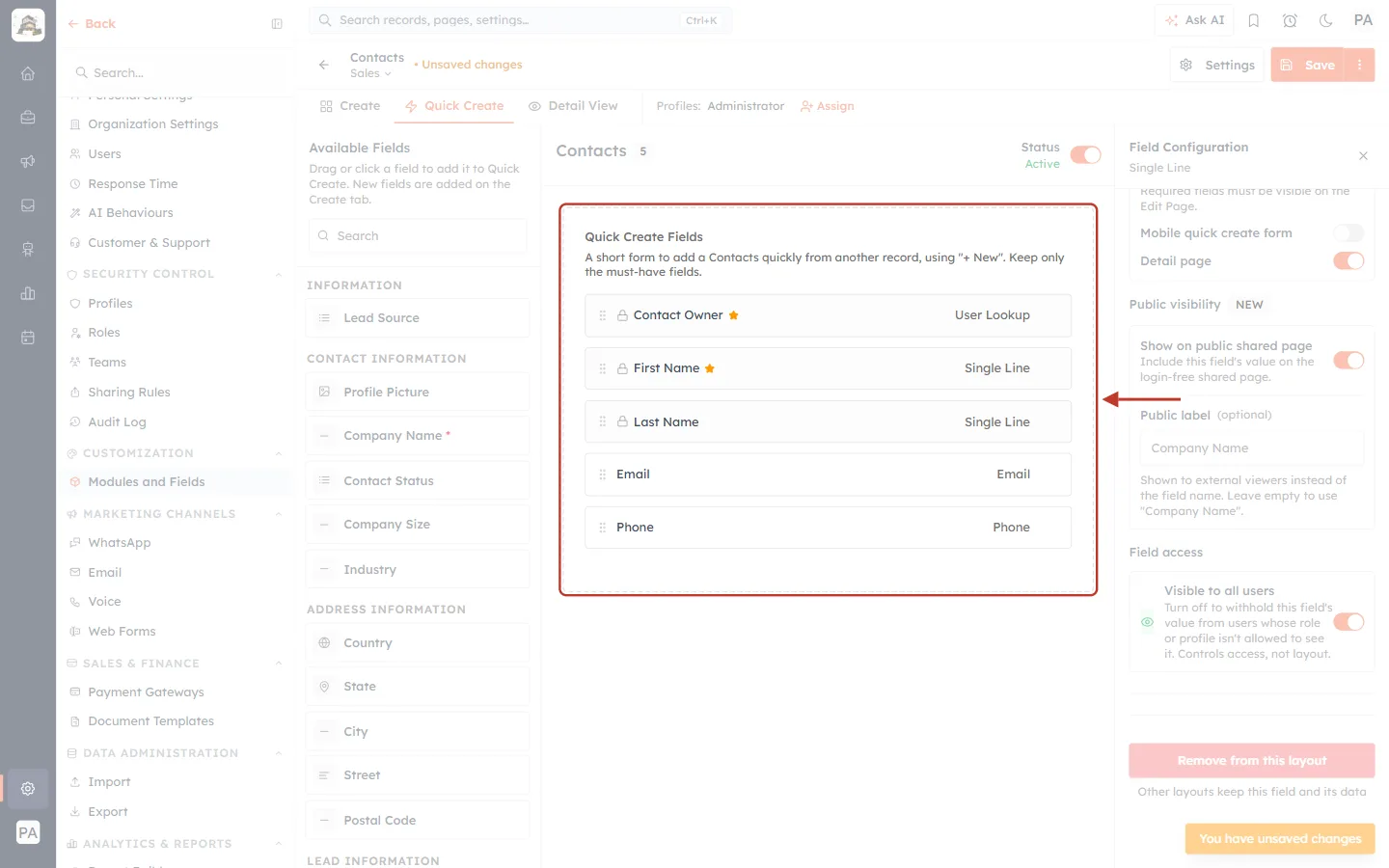Click the gear icon in left rail

point(28,788)
